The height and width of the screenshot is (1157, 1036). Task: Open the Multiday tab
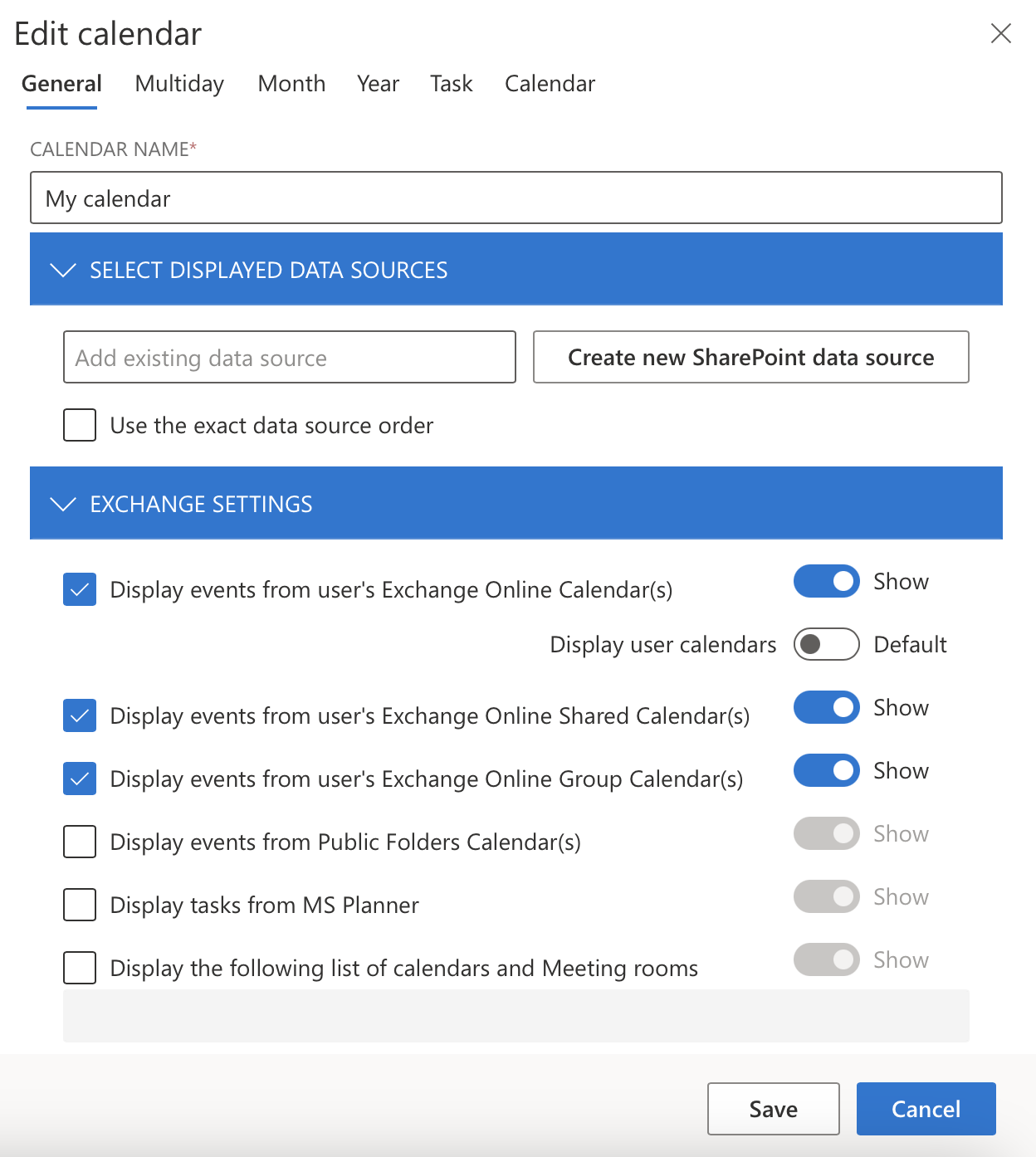[x=178, y=83]
